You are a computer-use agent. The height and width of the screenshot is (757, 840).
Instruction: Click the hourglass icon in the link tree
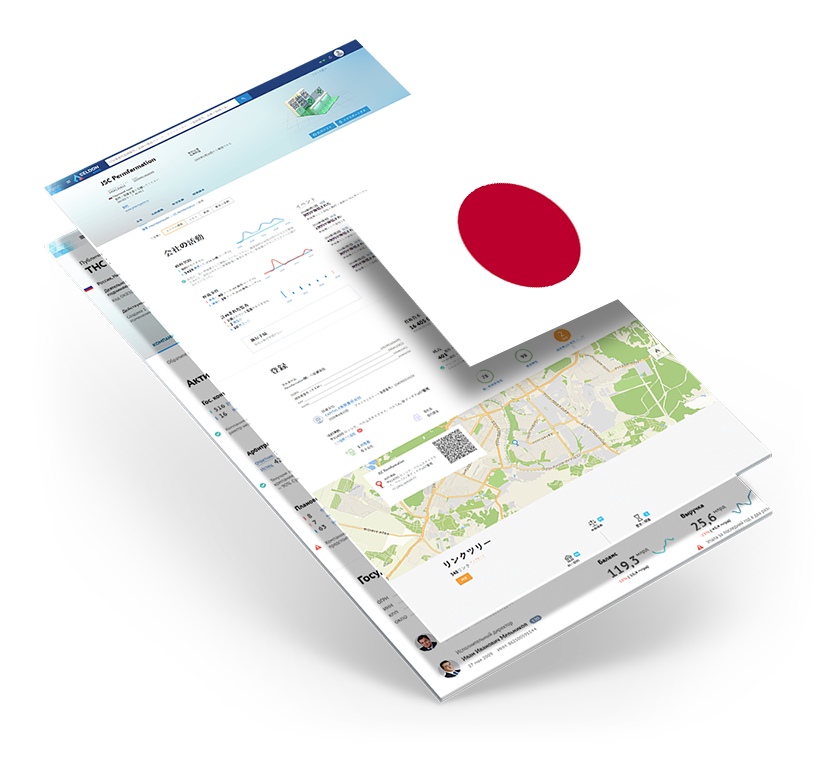coord(638,518)
